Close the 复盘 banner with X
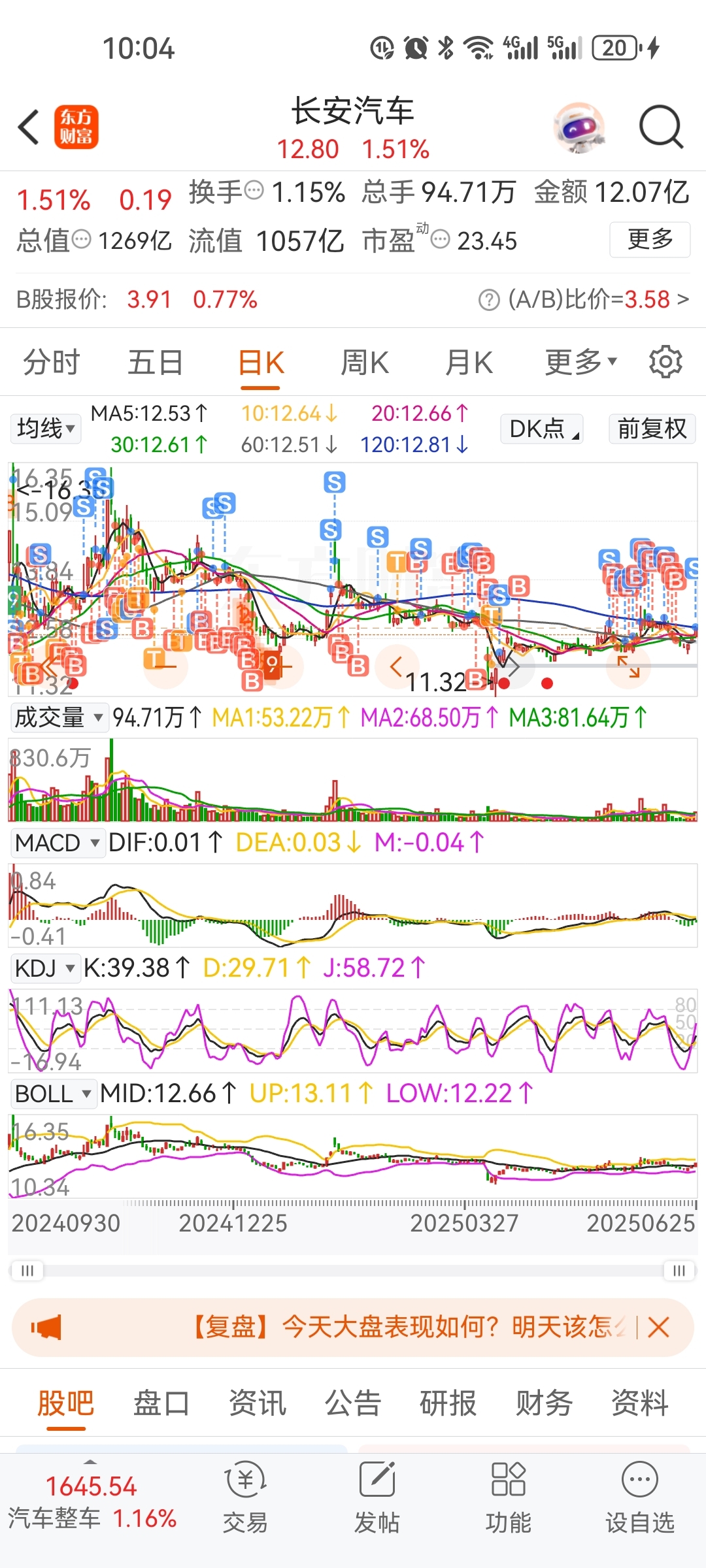This screenshot has height=1568, width=706. coord(658,1328)
